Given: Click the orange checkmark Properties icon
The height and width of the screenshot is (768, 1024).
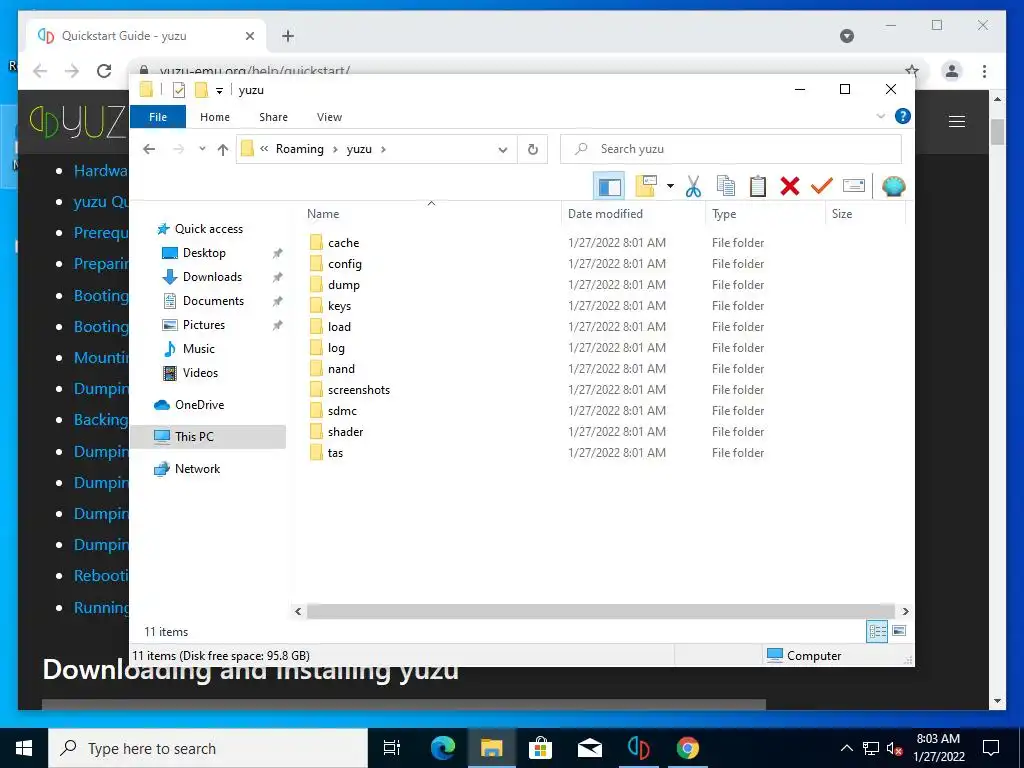Looking at the screenshot, I should [822, 186].
